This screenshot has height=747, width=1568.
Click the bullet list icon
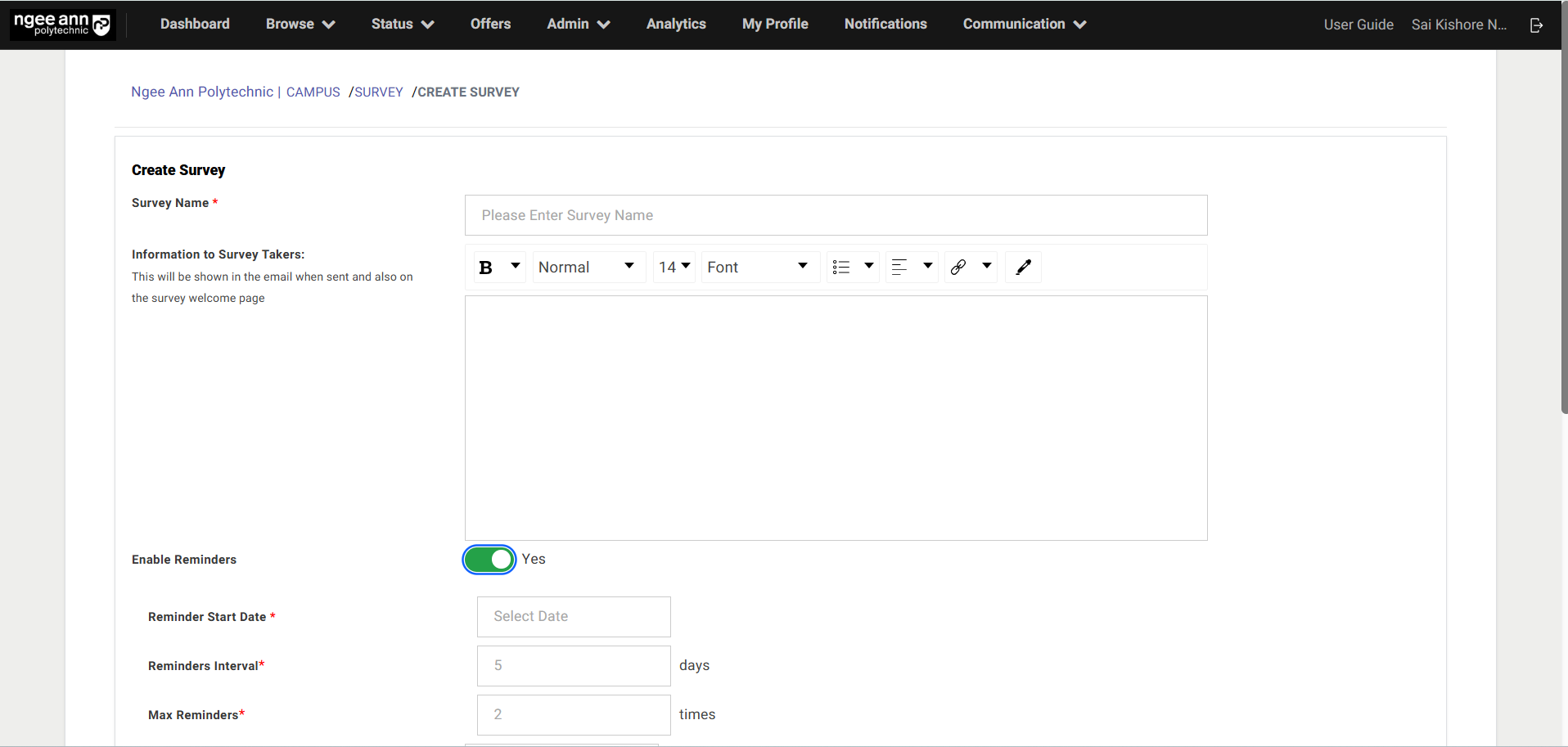tap(841, 268)
